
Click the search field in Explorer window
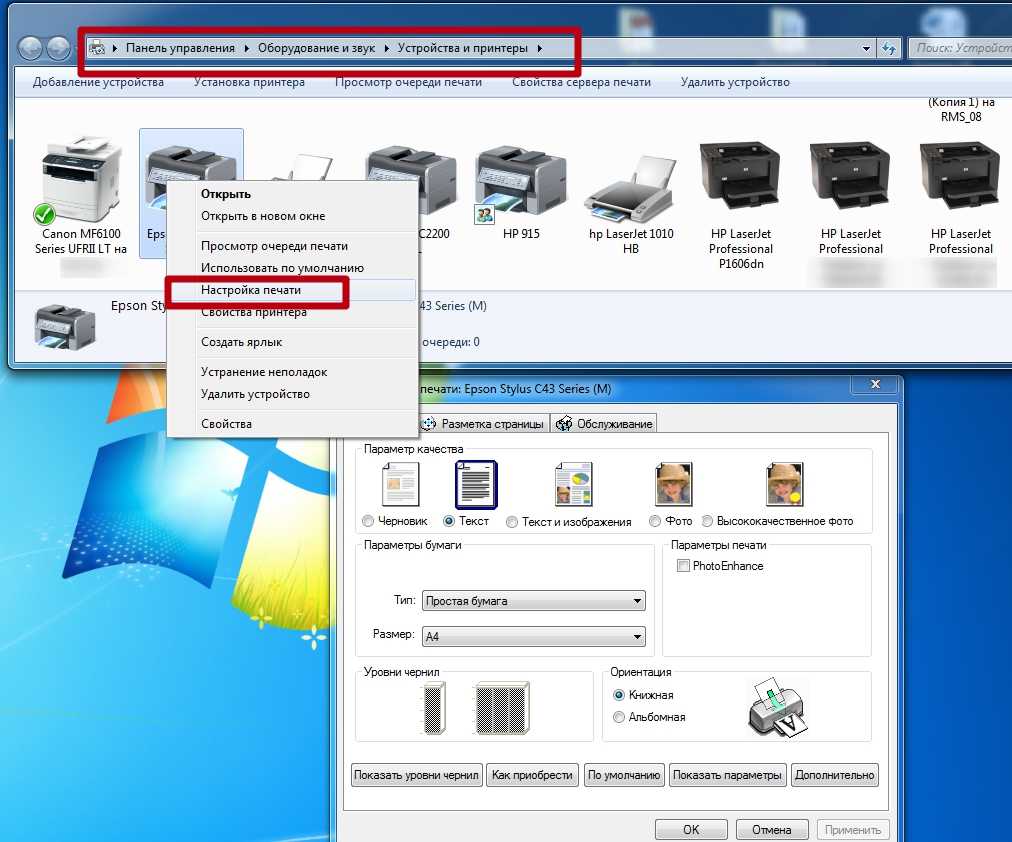pyautogui.click(x=960, y=48)
